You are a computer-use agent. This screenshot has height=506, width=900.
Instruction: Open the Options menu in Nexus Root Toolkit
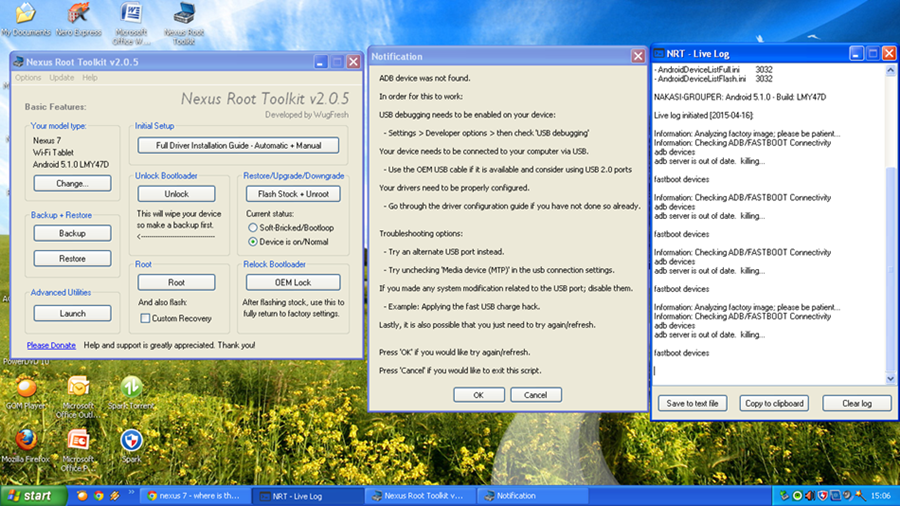[28, 77]
